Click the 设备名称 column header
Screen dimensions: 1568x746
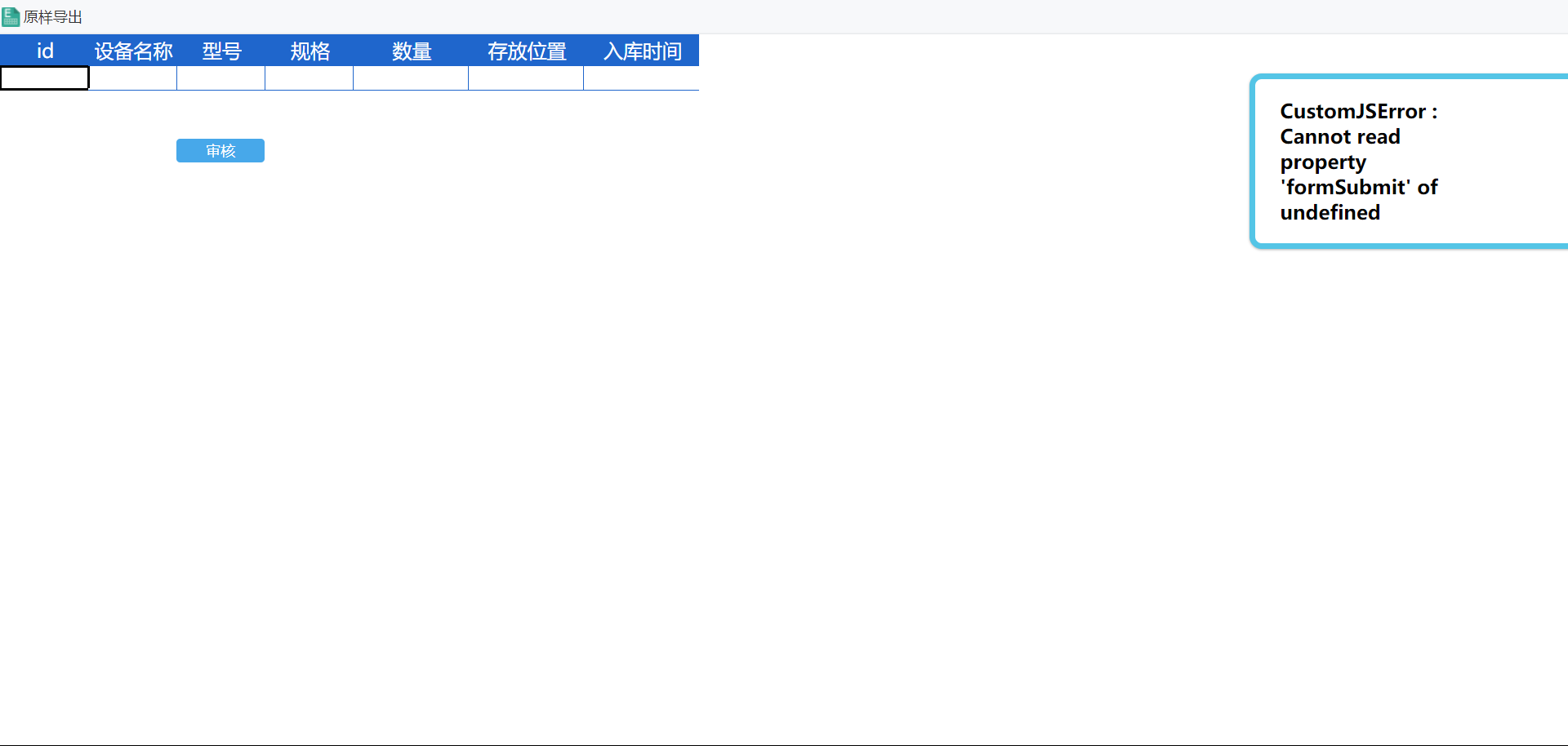pyautogui.click(x=133, y=51)
